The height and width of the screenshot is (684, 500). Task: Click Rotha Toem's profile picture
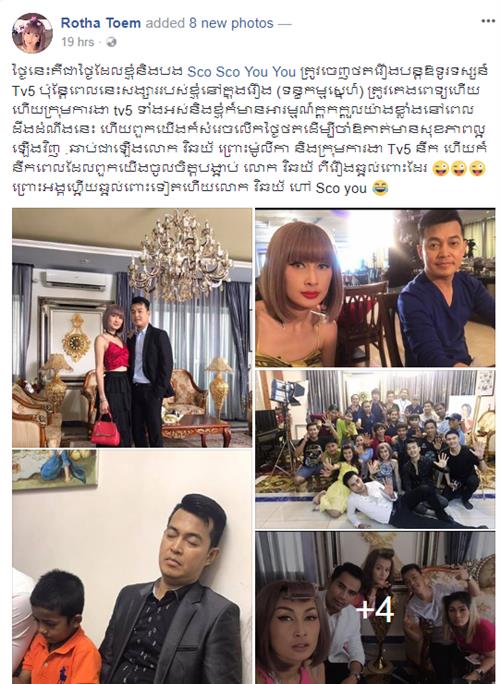coord(32,32)
